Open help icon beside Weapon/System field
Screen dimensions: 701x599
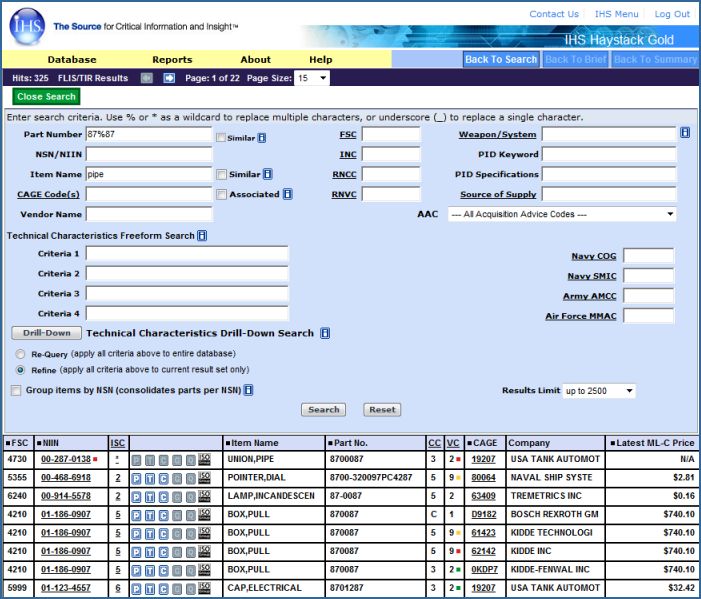(685, 132)
